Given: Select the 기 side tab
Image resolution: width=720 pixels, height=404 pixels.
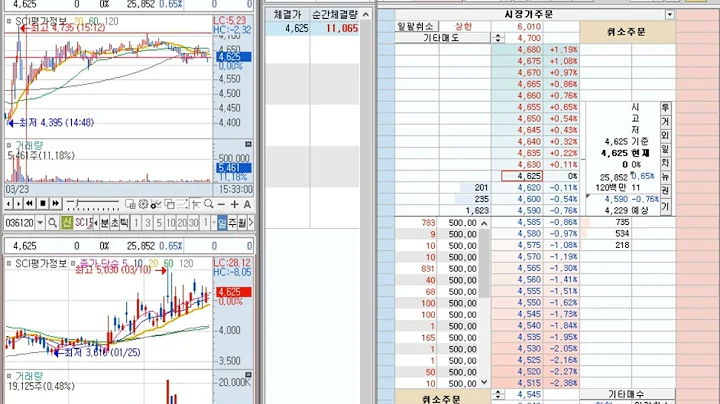Looking at the screenshot, I should click(665, 207).
